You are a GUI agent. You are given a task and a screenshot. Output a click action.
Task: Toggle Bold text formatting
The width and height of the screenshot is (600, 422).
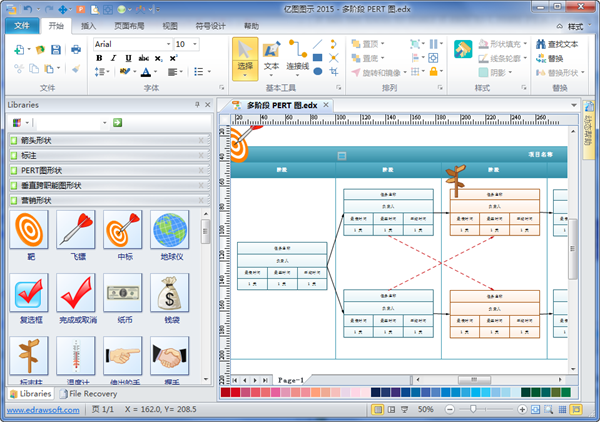pos(100,58)
